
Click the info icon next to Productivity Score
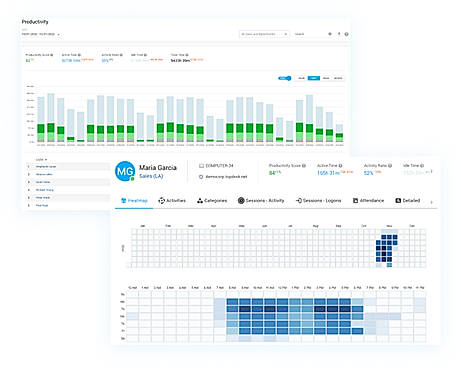[304, 166]
